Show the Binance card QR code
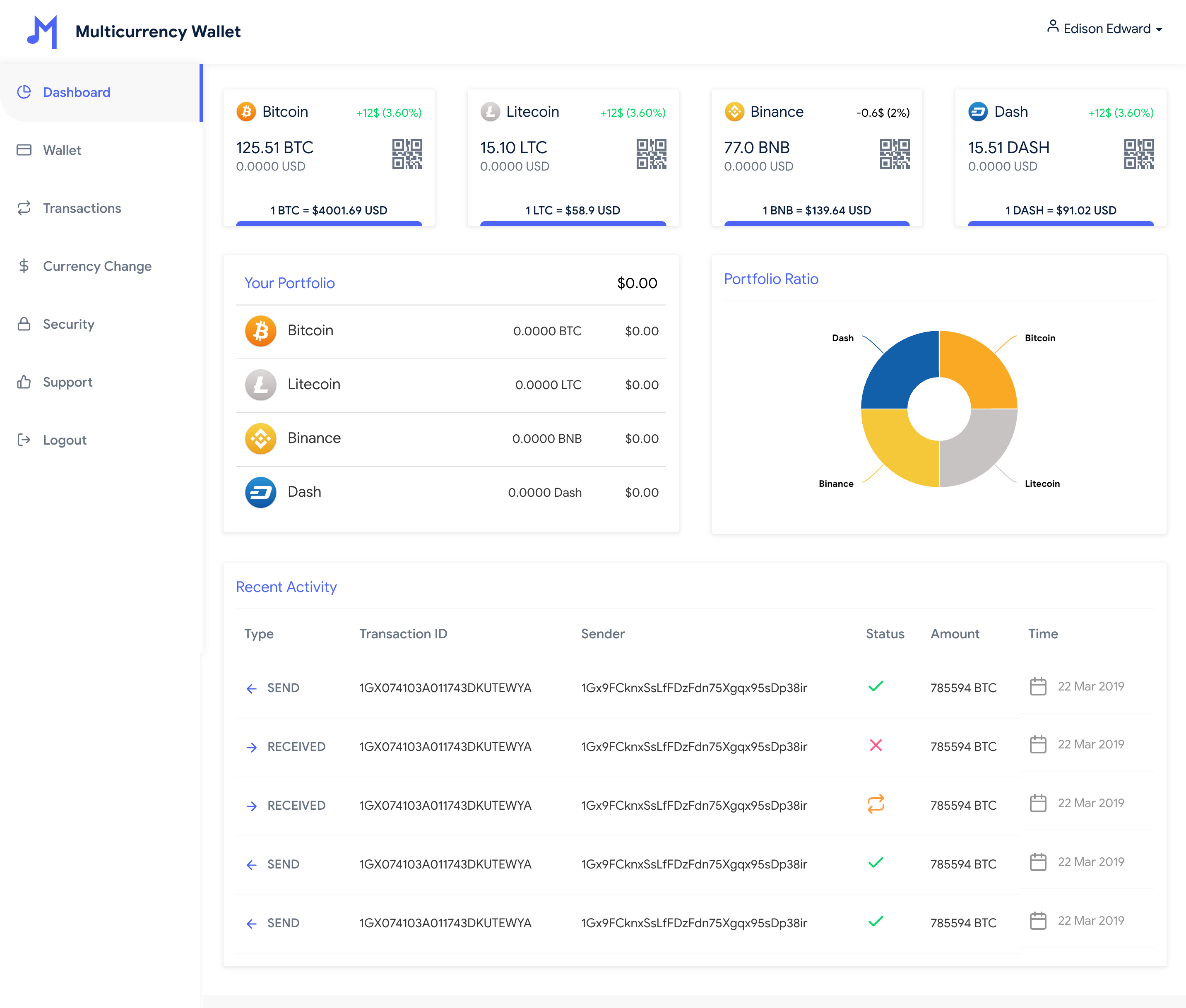 894,154
